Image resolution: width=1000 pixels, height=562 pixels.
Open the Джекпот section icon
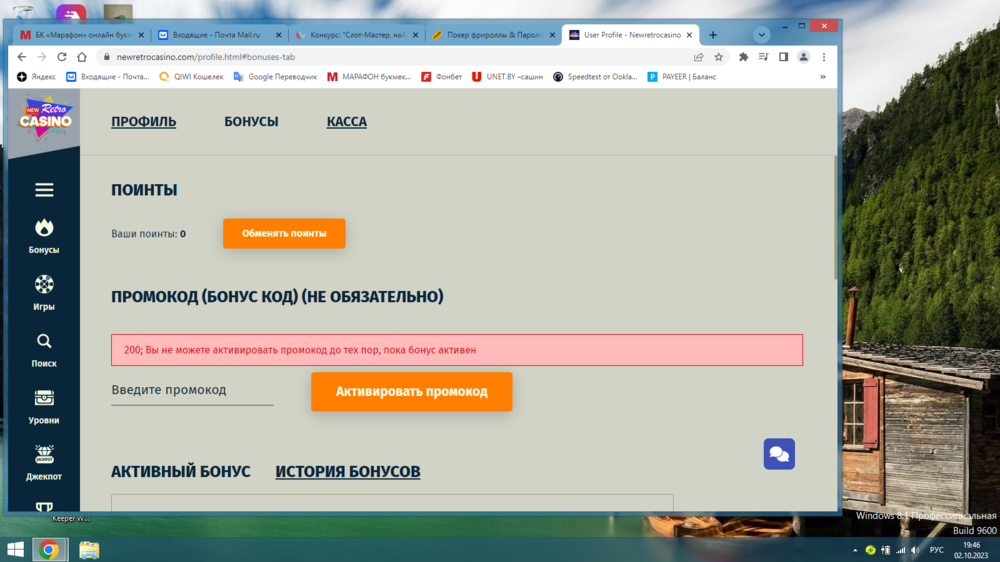(44, 456)
